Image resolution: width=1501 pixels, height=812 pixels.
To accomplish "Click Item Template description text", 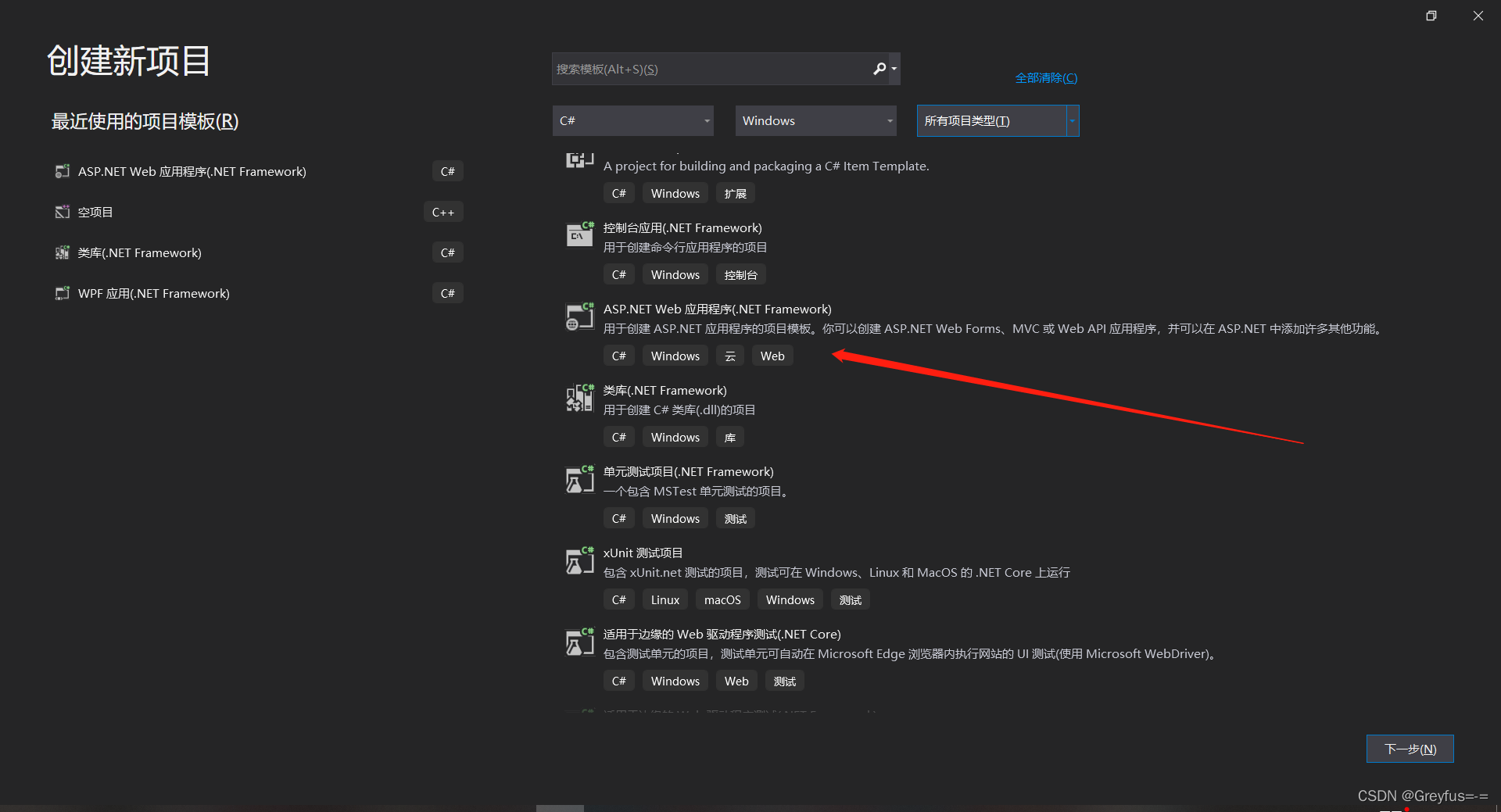I will click(766, 166).
